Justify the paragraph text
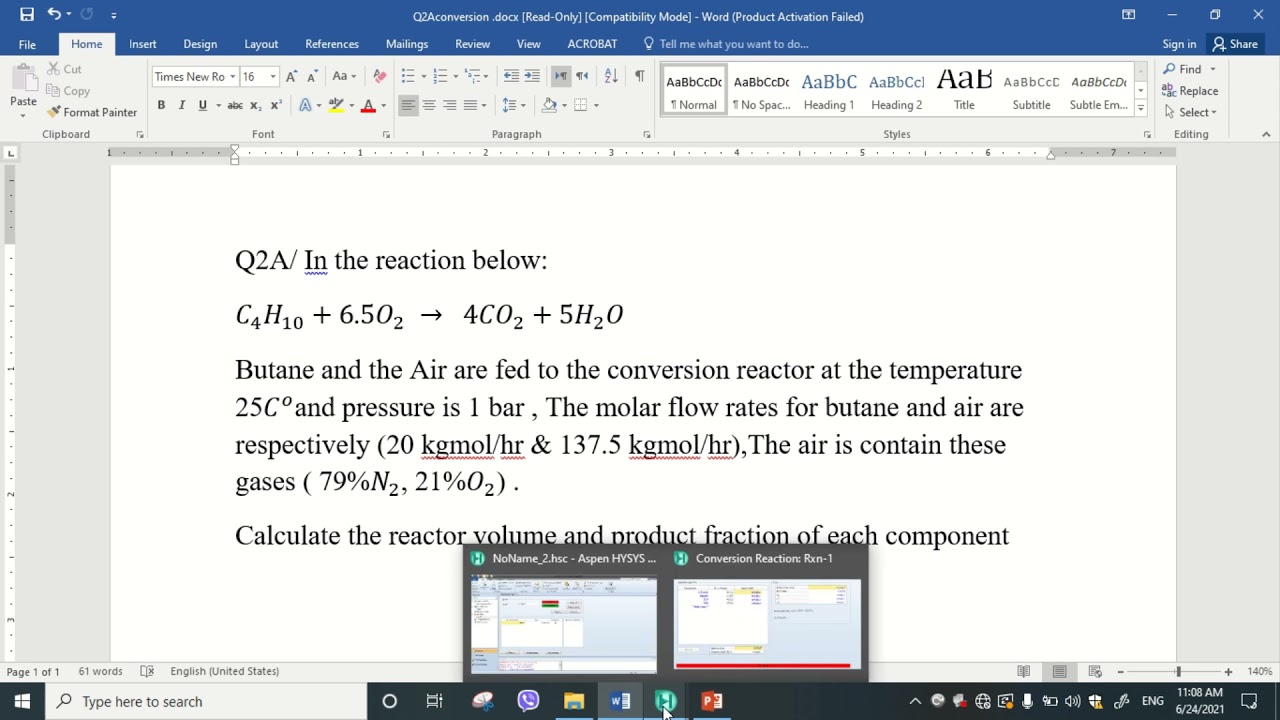Image resolution: width=1280 pixels, height=720 pixels. [x=471, y=105]
